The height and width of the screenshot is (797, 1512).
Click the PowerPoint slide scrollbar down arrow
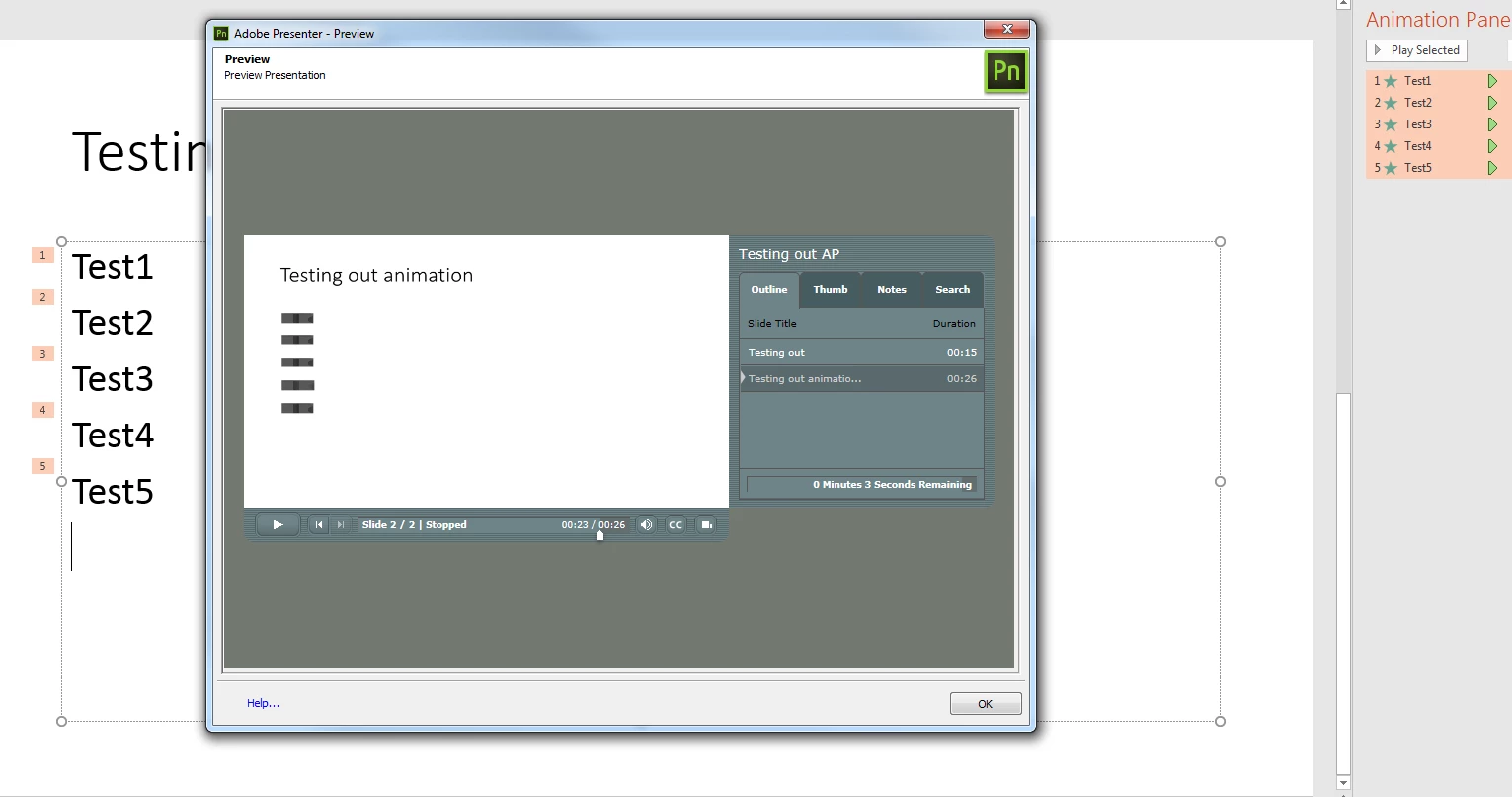point(1343,783)
